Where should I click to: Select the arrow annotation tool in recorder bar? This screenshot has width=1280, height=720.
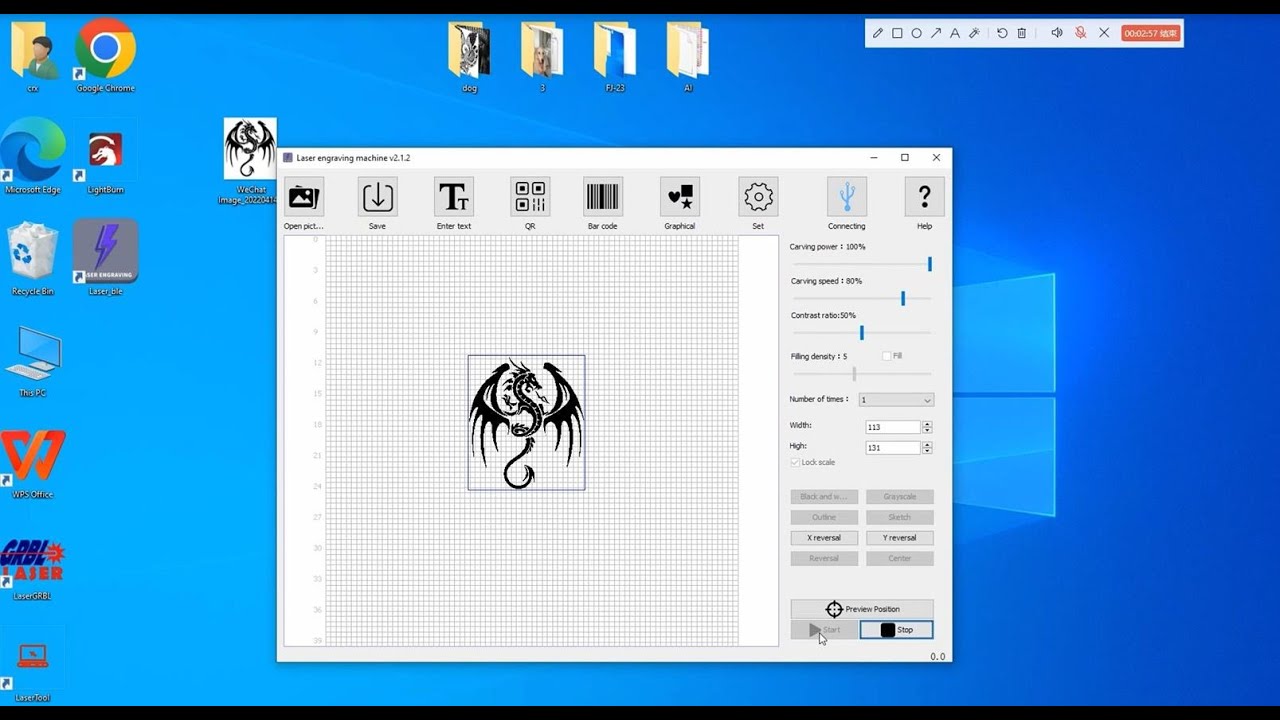936,33
